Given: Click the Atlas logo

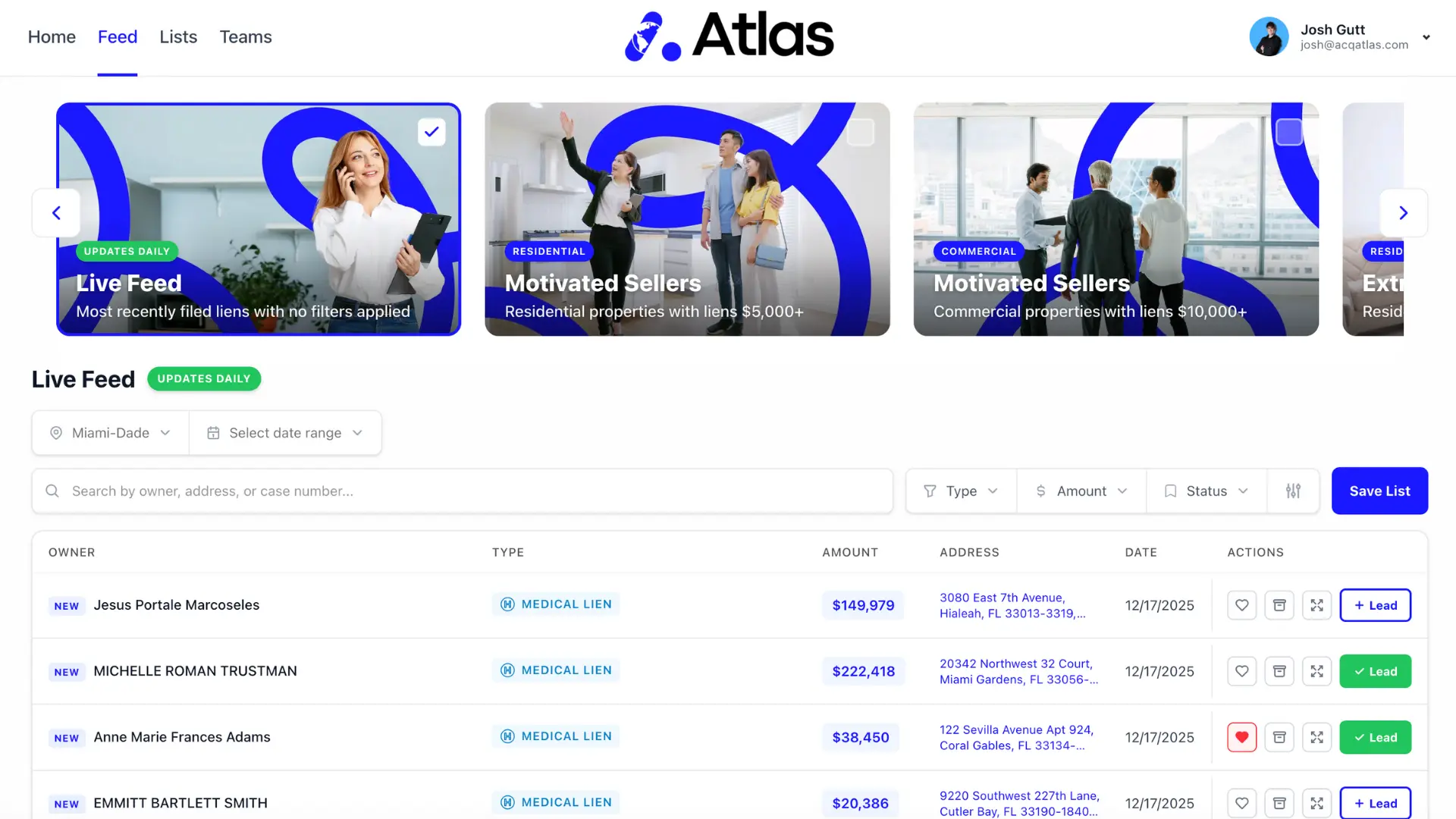Looking at the screenshot, I should pos(728,36).
